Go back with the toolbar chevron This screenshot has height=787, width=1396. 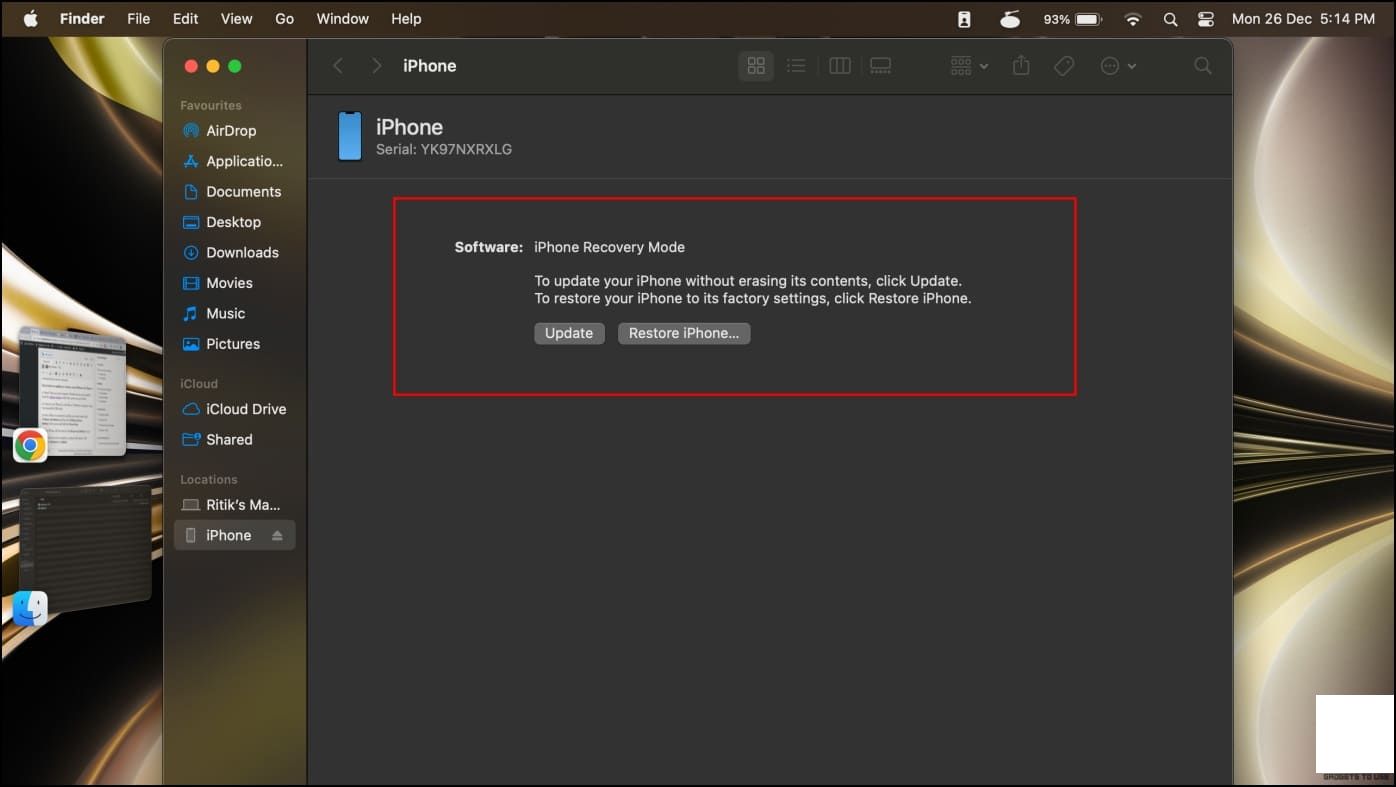(x=338, y=66)
